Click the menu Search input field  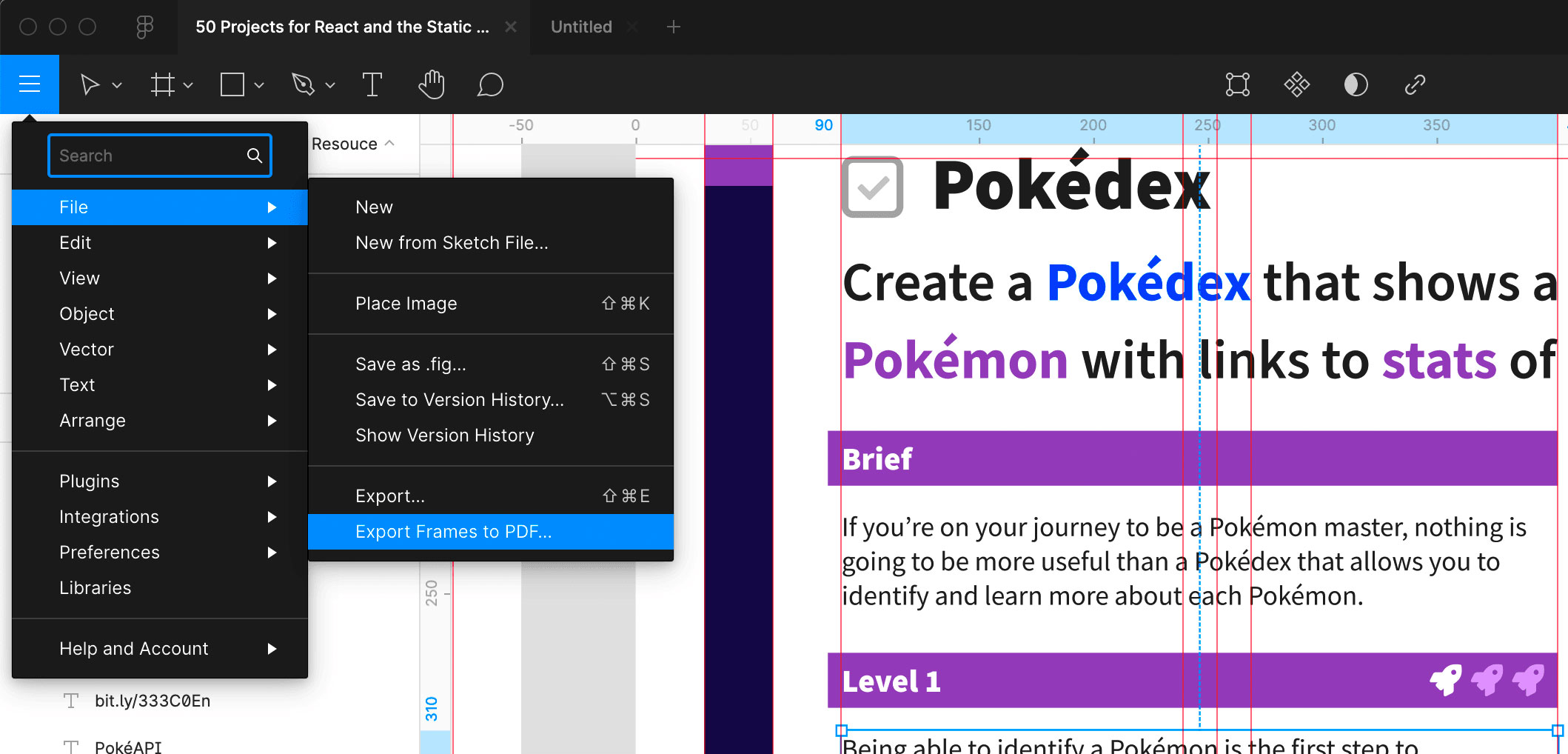160,156
